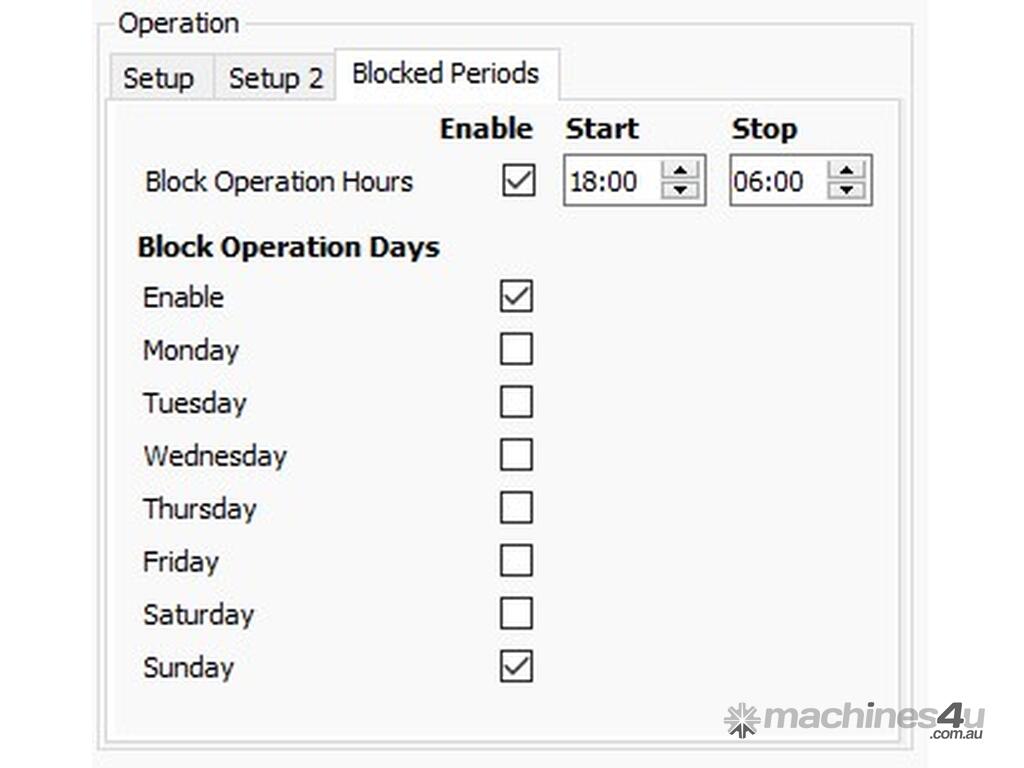Increase the Stop time with up arrow
Viewport: 1024px width, 768px height.
(847, 171)
